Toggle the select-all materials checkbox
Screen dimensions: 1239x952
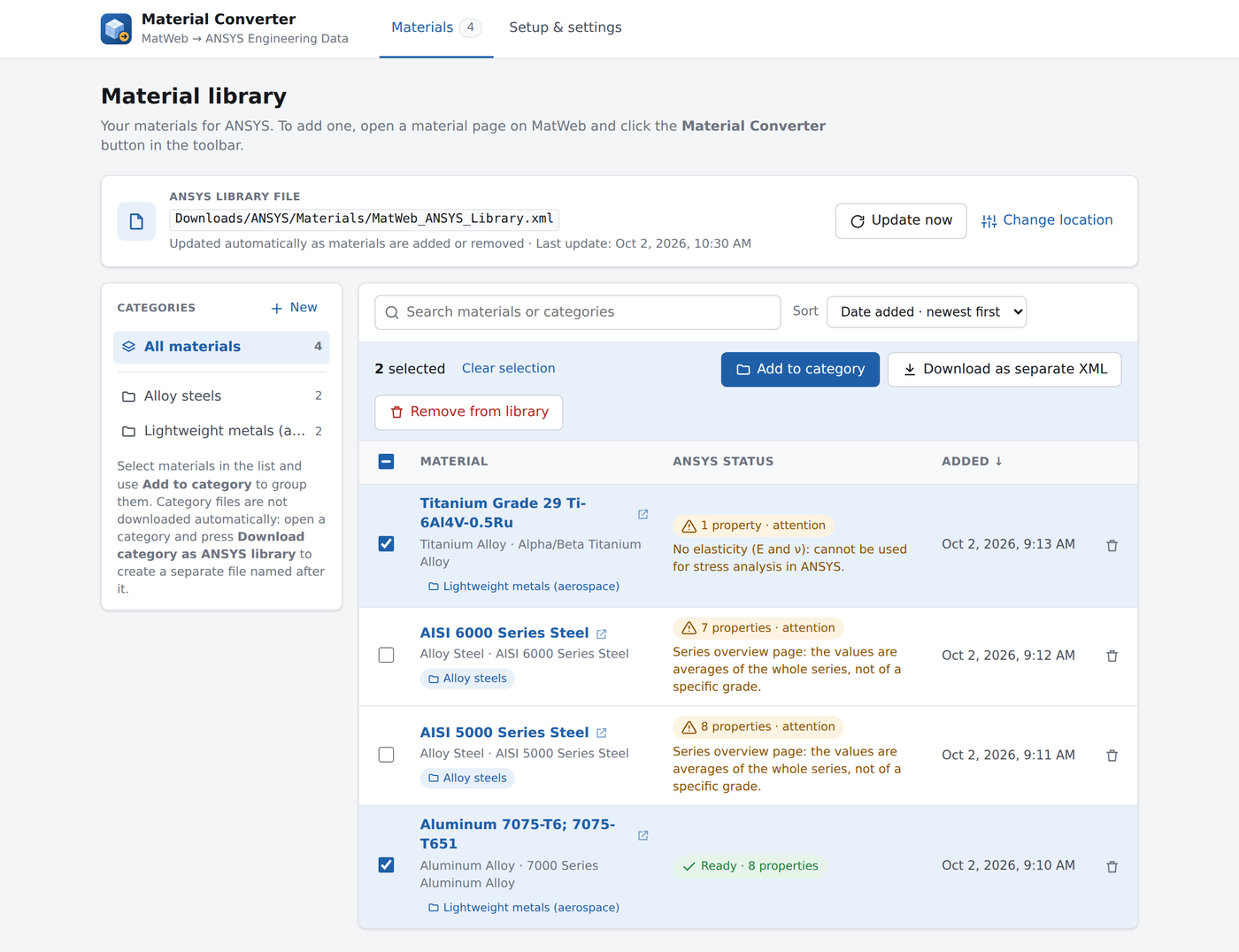(386, 461)
